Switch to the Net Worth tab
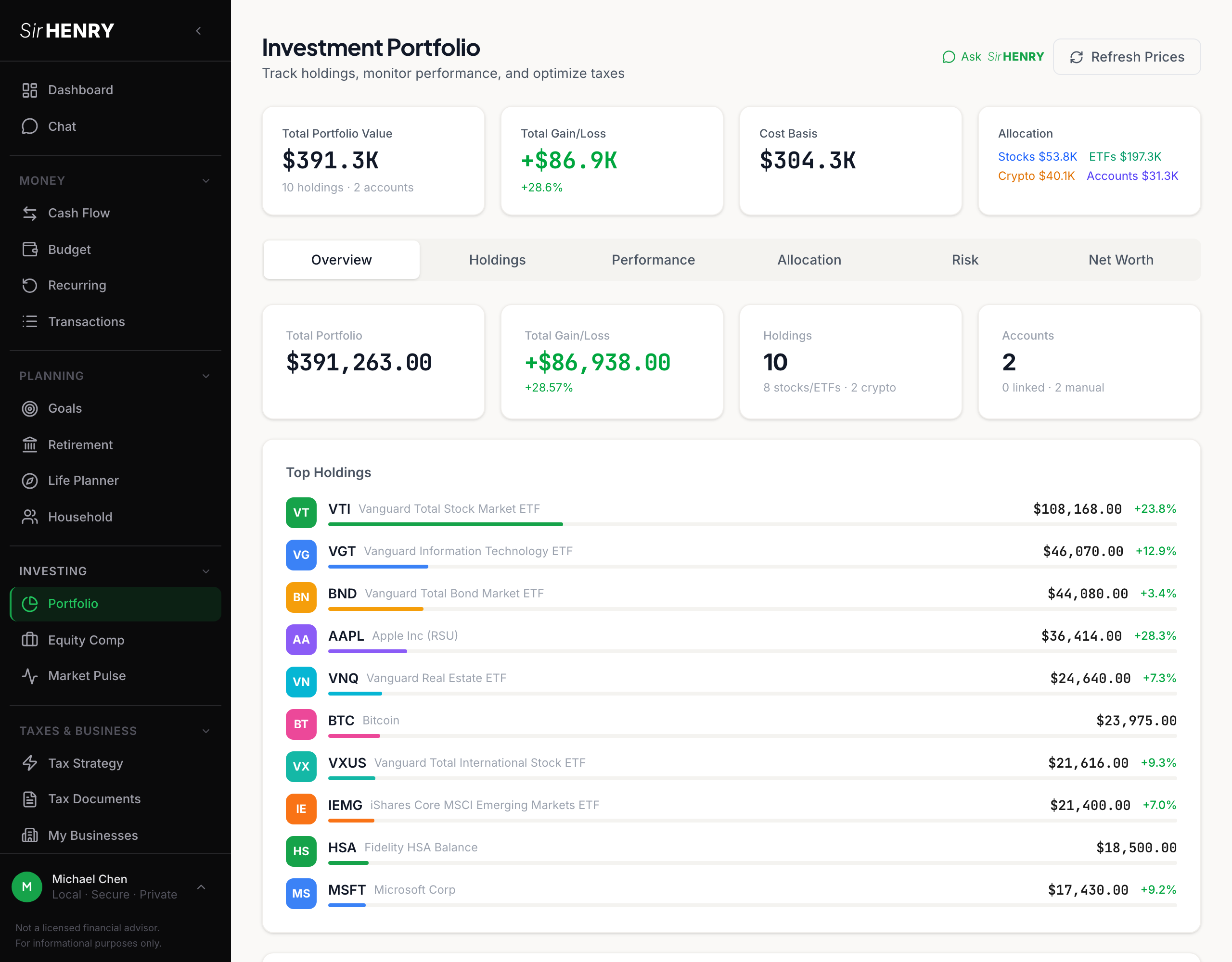The width and height of the screenshot is (1232, 962). click(1121, 260)
